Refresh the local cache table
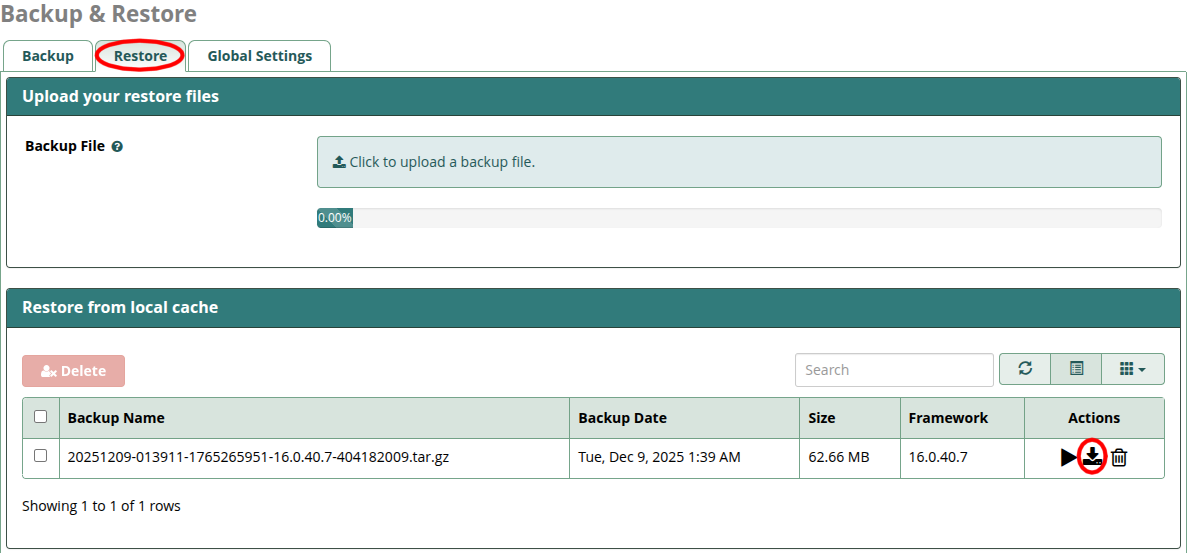Screen dimensions: 1190x553 [x=1025, y=369]
